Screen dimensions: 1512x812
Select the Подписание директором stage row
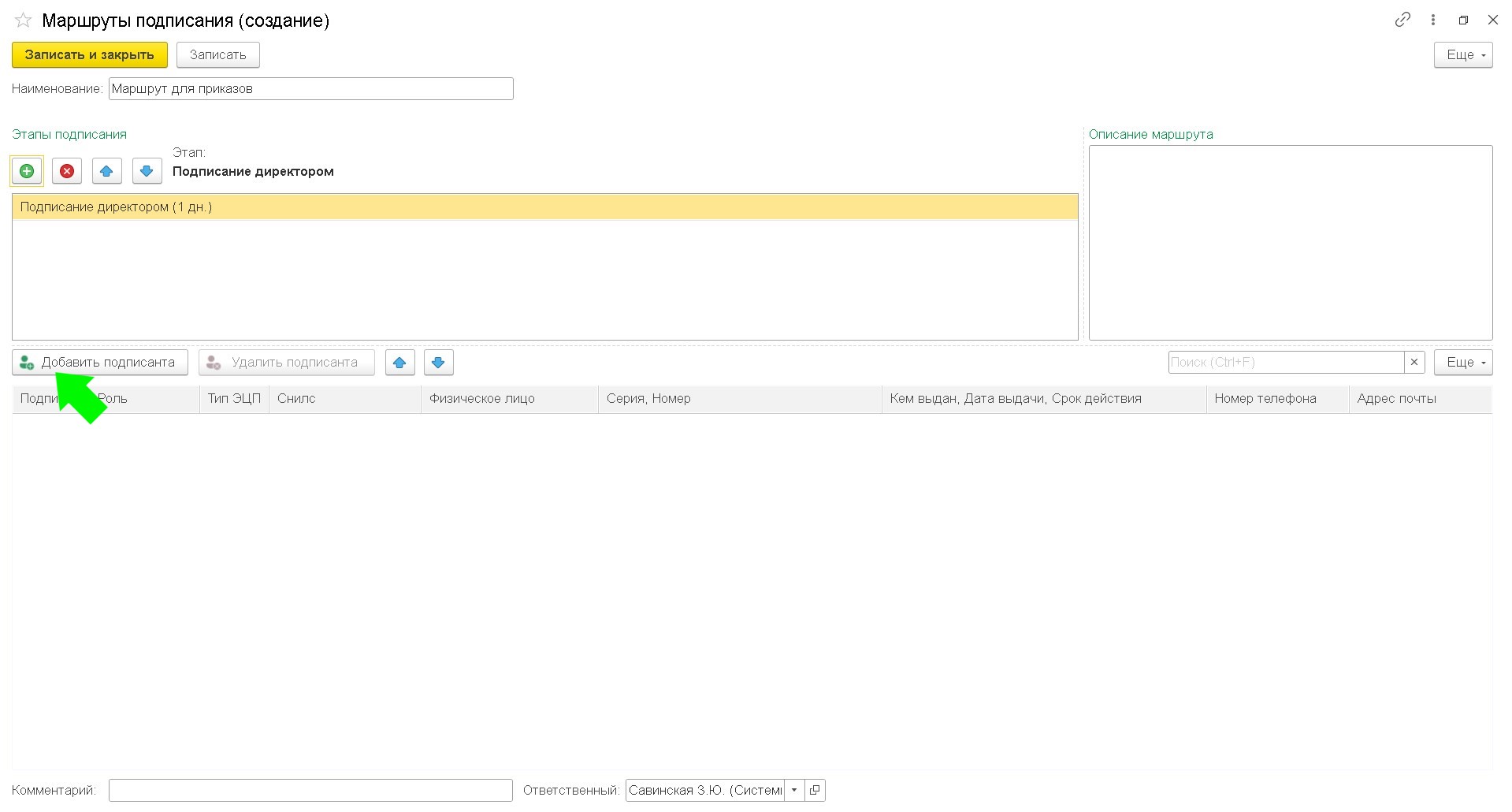[544, 207]
